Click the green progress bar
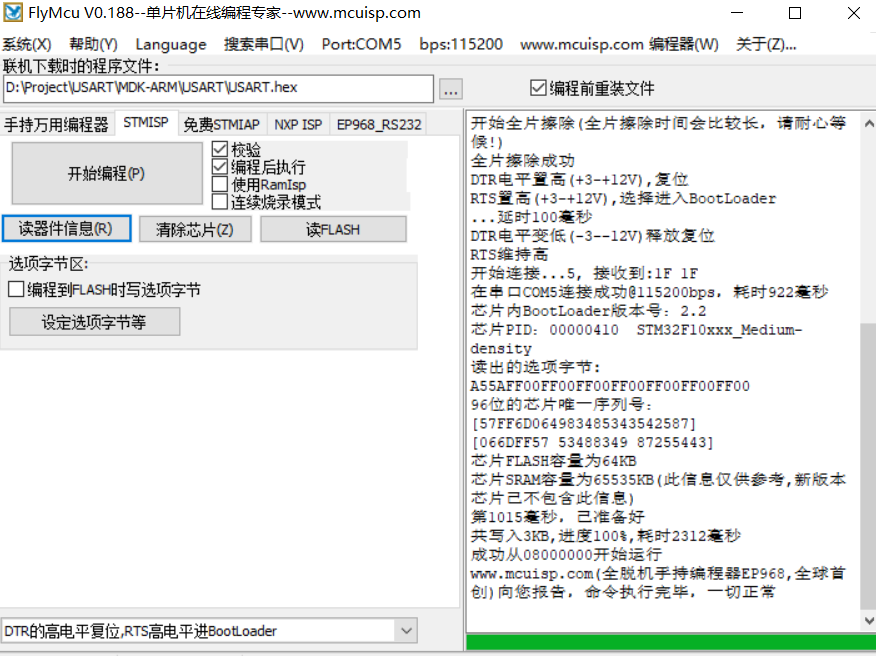This screenshot has width=876, height=656. tap(671, 642)
